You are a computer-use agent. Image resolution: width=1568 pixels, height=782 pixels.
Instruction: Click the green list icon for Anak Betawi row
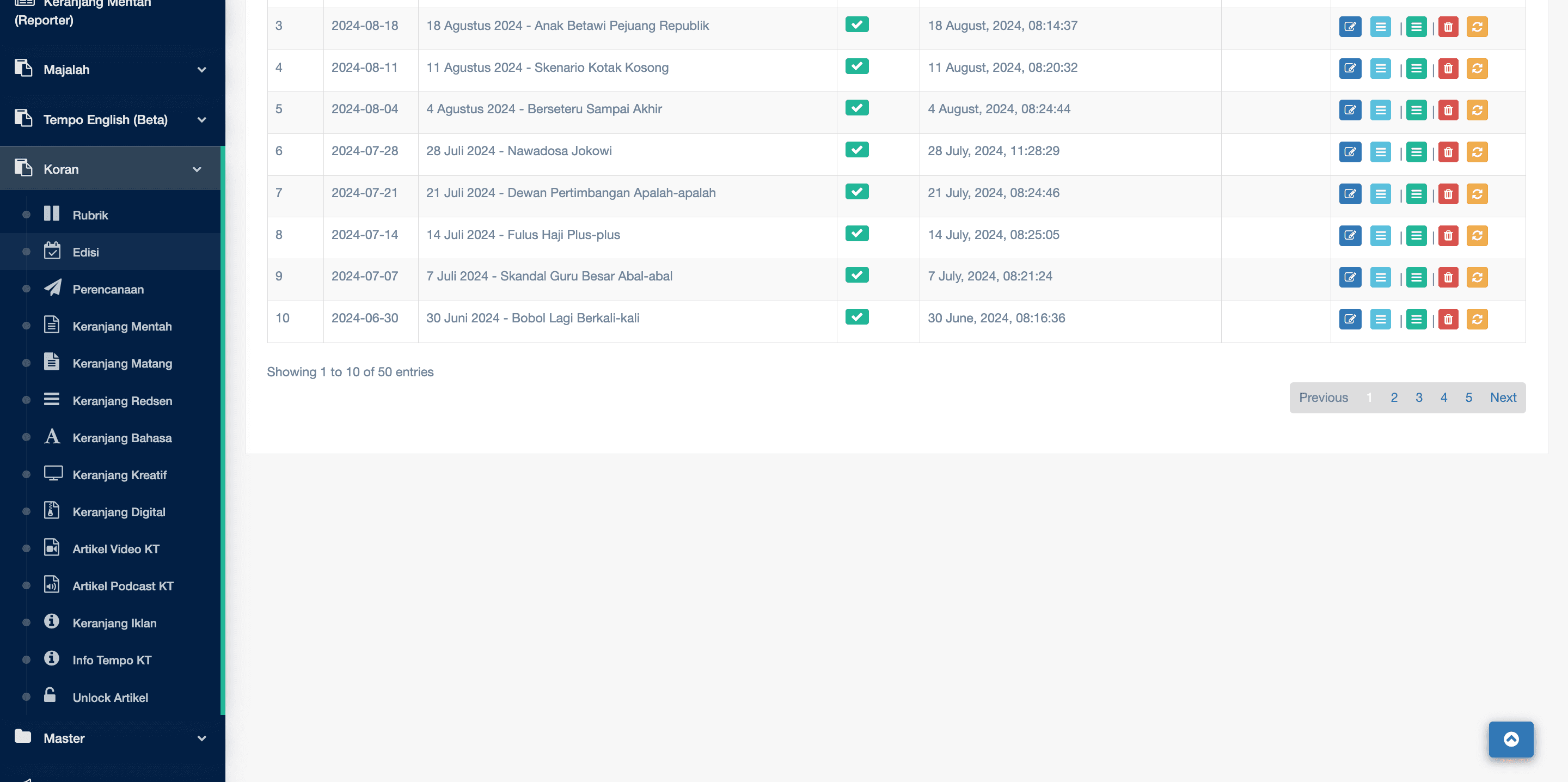coord(1417,27)
